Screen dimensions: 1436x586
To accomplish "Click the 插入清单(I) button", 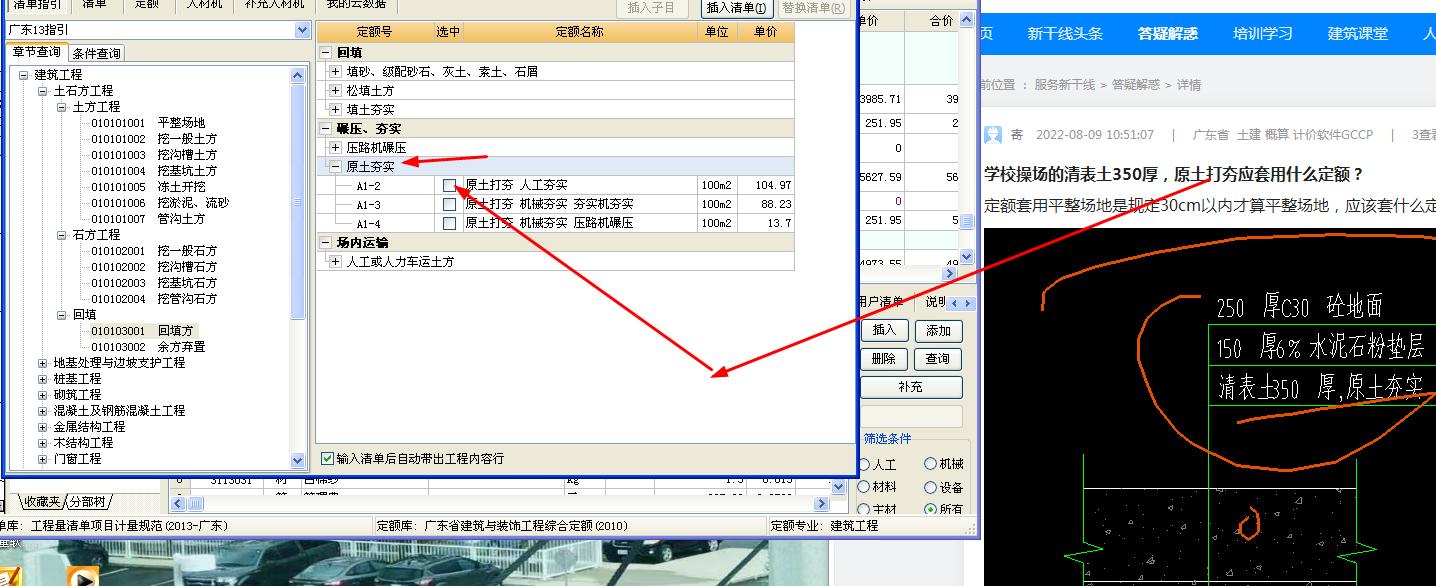I will [737, 8].
